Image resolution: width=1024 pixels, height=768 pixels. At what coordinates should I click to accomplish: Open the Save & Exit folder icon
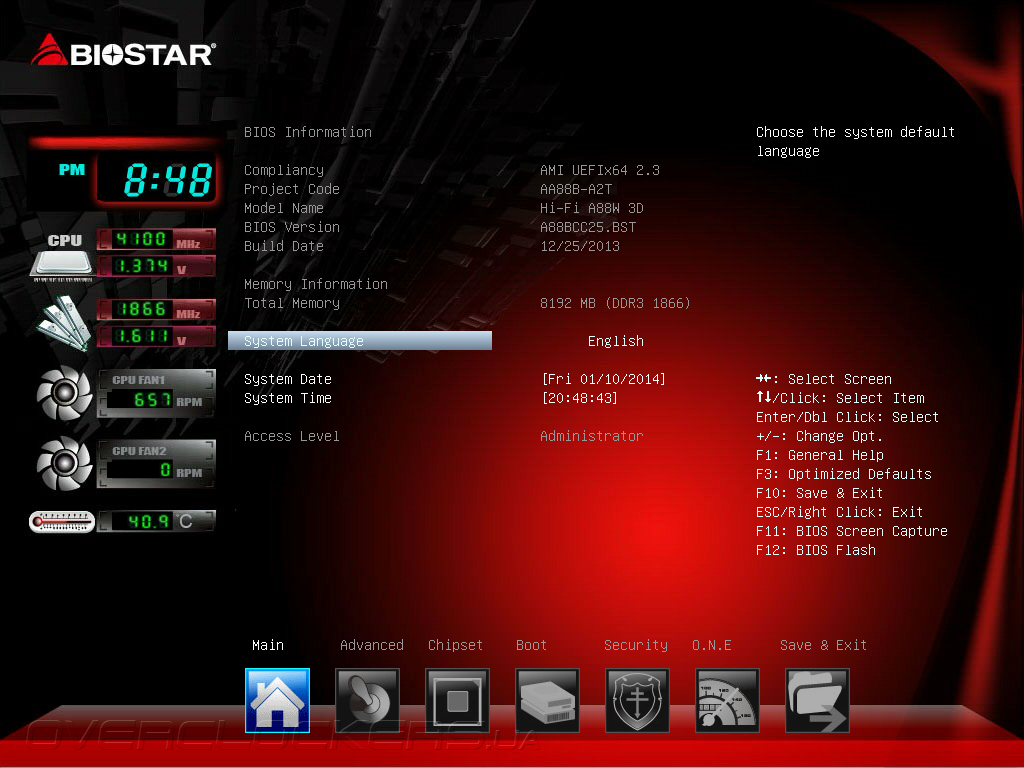point(817,700)
